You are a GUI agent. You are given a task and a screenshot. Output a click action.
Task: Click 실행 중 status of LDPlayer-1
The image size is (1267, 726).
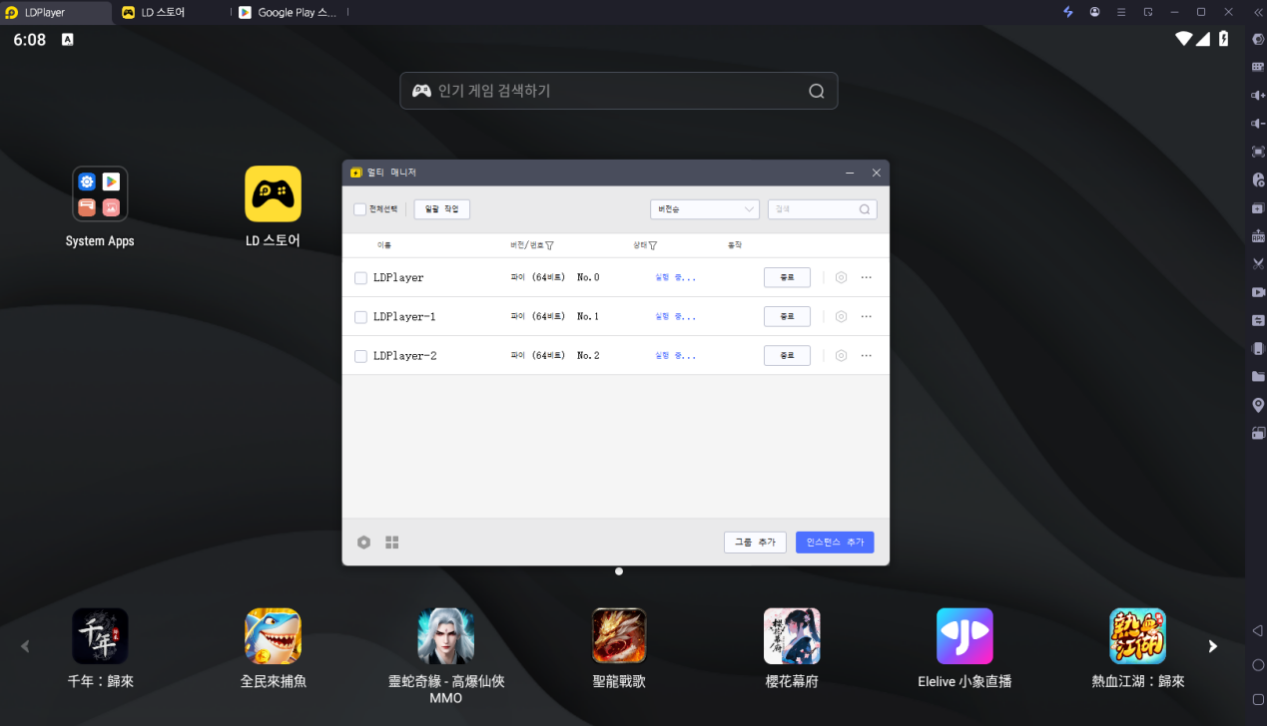676,316
